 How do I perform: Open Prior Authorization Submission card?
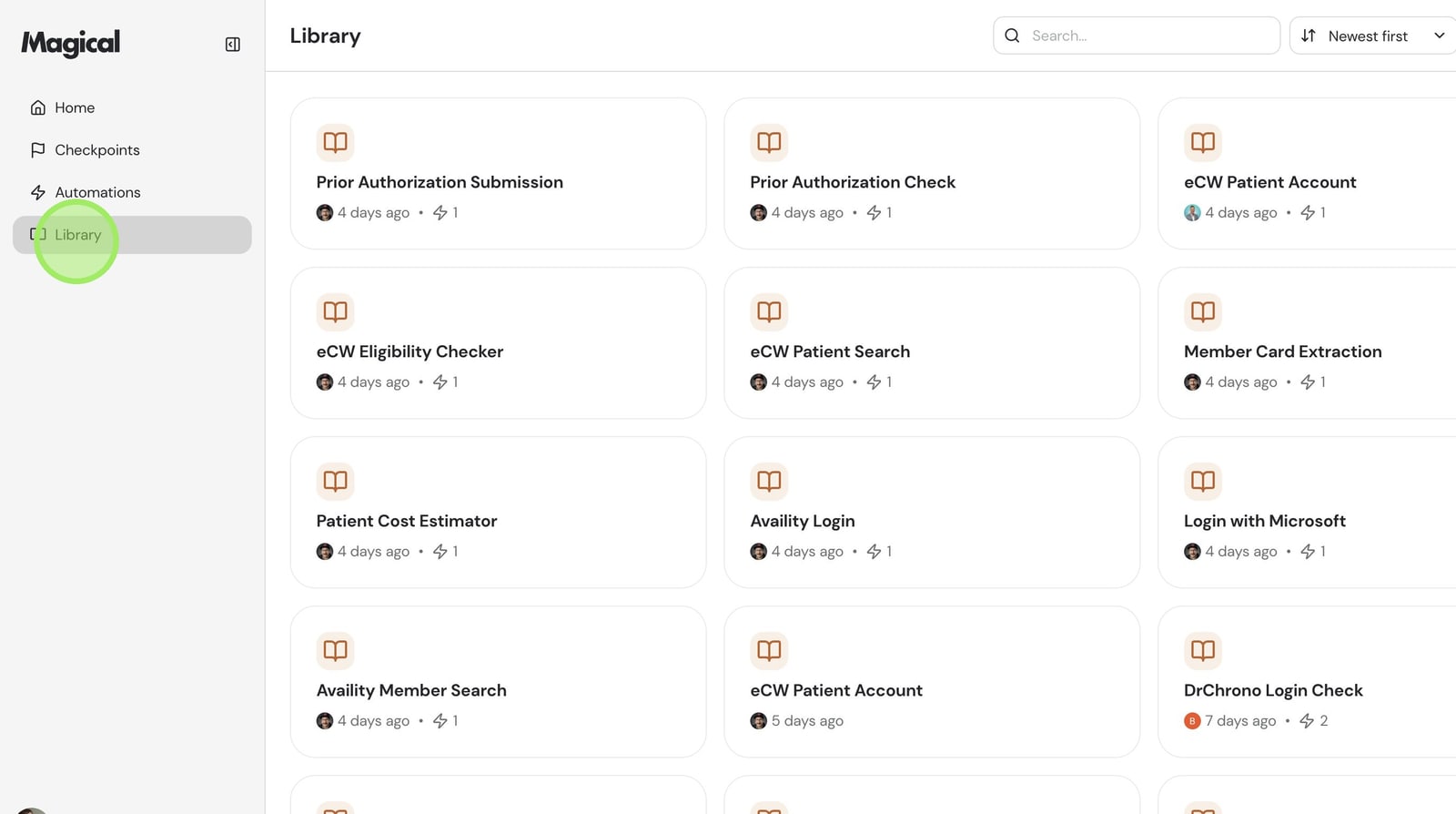[x=498, y=174]
